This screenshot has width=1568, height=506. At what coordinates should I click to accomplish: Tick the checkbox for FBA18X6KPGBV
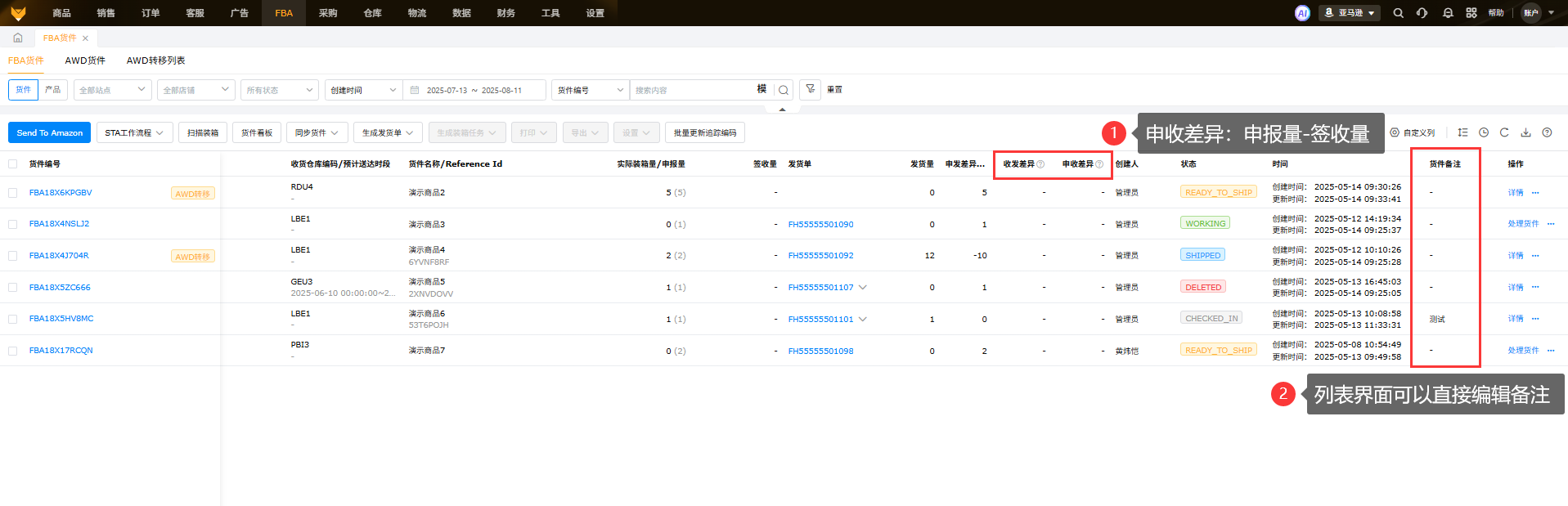12,193
